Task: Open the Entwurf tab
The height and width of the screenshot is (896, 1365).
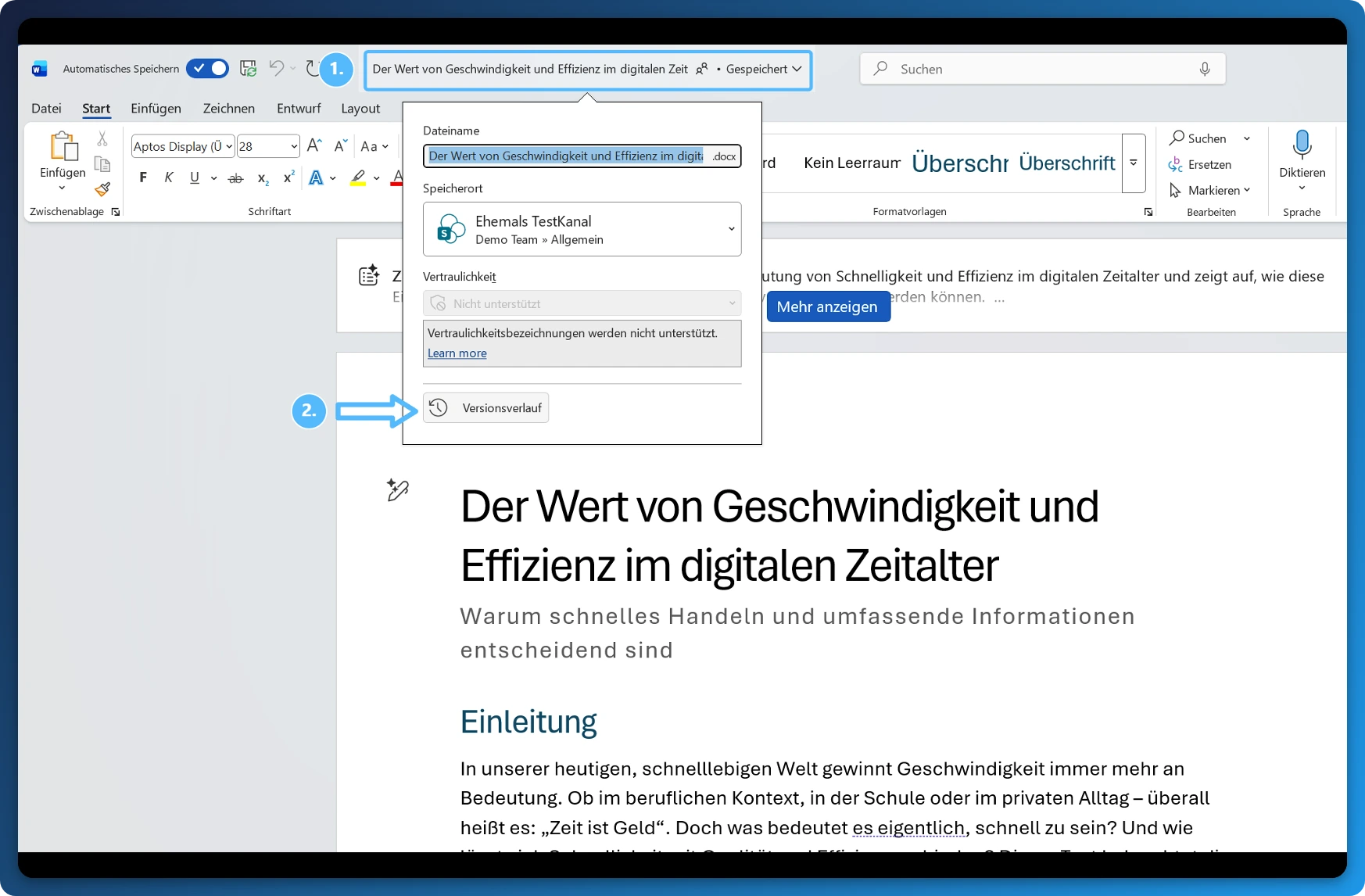Action: (299, 109)
